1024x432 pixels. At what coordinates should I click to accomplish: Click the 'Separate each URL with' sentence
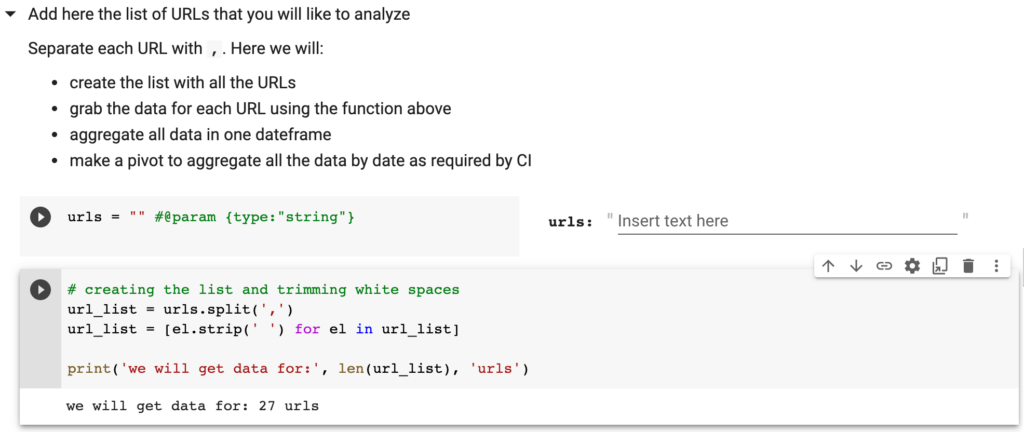pos(176,49)
